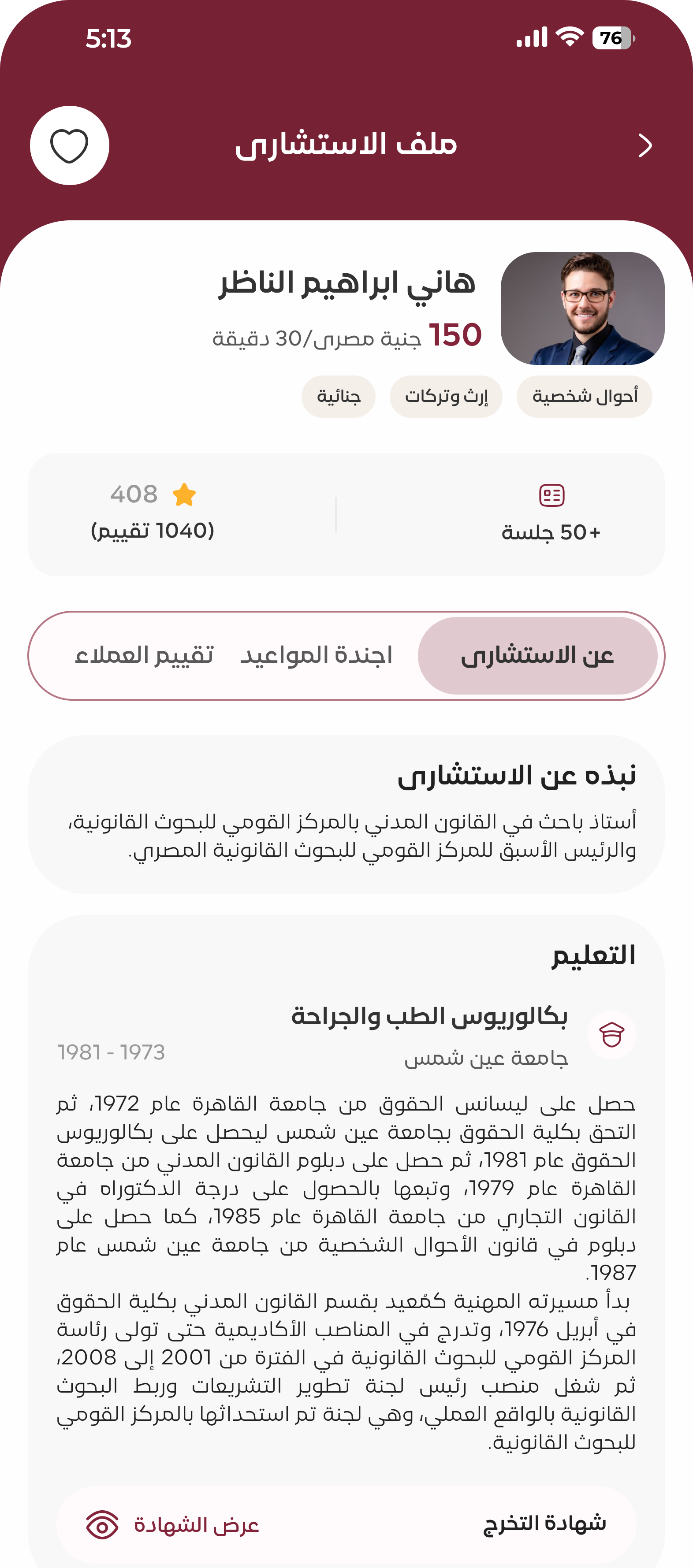This screenshot has width=693, height=1568.
Task: Open the consultant's profile photo
Action: (582, 308)
